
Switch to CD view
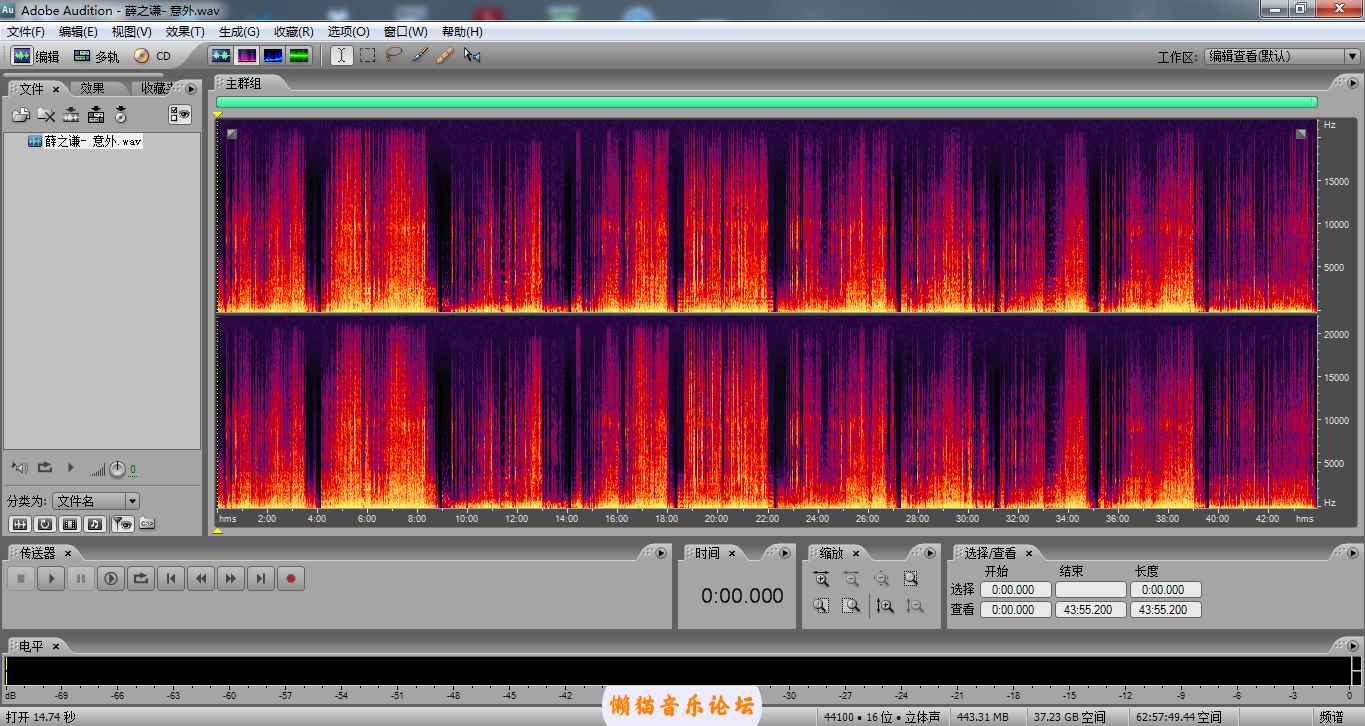pos(153,57)
